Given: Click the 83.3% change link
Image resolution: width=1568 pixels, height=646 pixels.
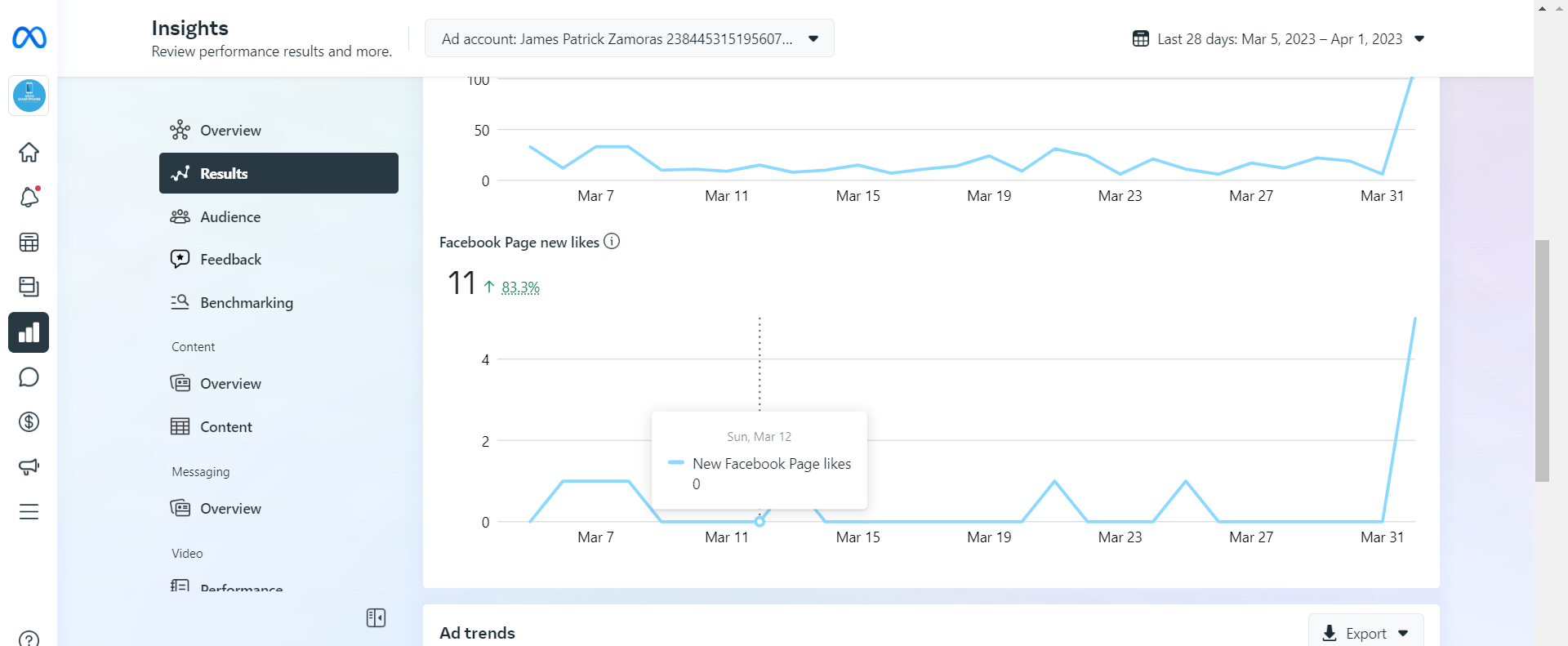Looking at the screenshot, I should 520,287.
